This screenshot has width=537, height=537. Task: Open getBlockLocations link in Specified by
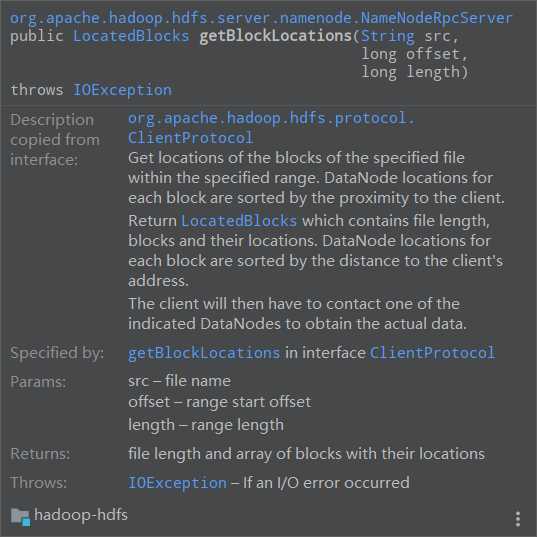tap(204, 353)
